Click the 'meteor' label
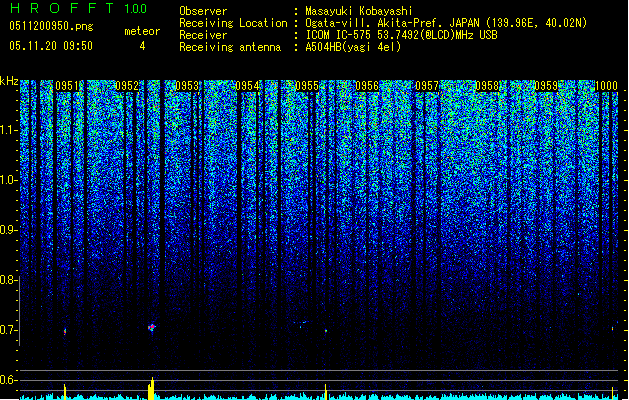This screenshot has height=400, width=629. point(142,31)
